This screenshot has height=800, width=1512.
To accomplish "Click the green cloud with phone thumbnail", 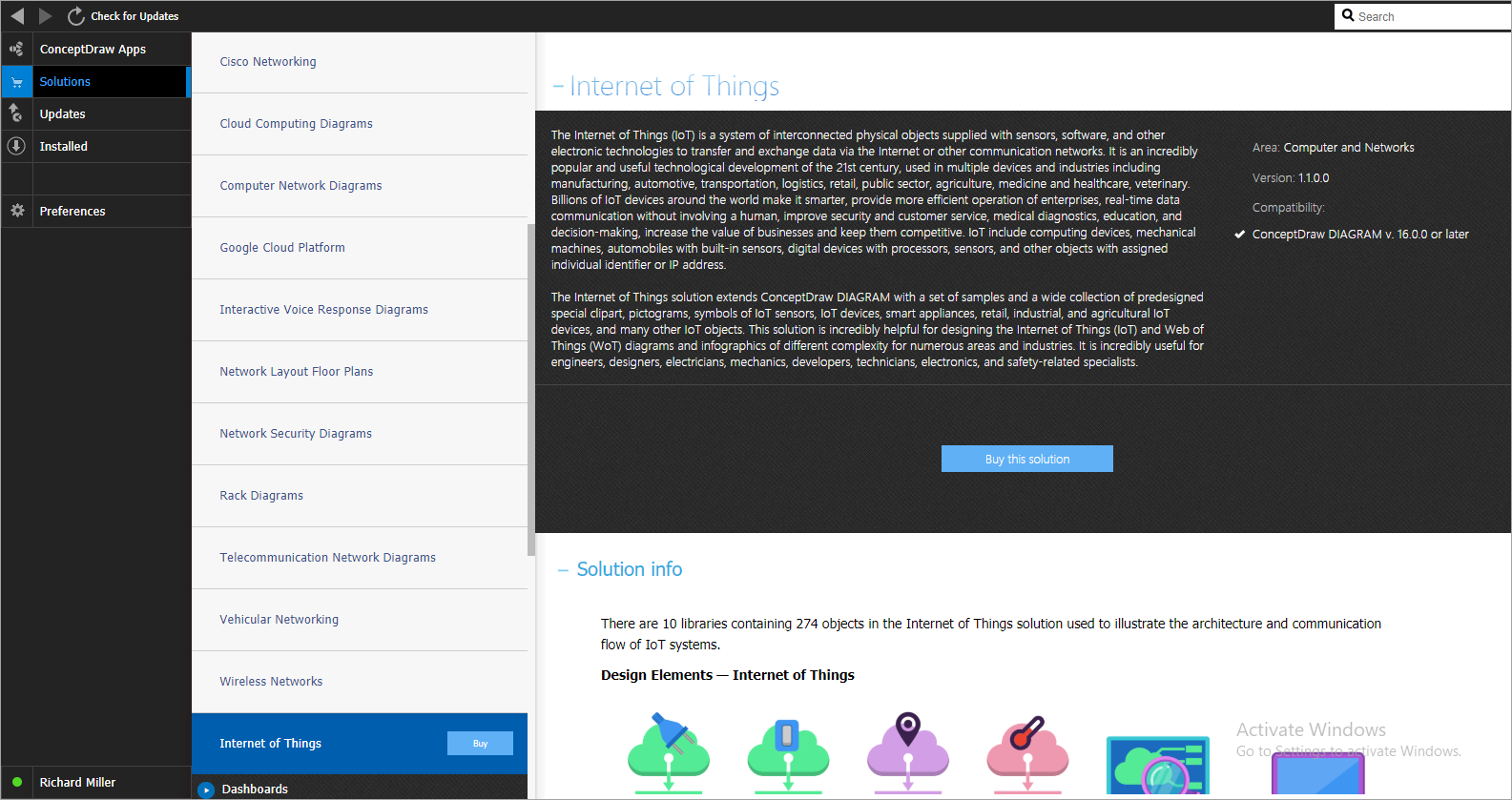I will tap(788, 755).
